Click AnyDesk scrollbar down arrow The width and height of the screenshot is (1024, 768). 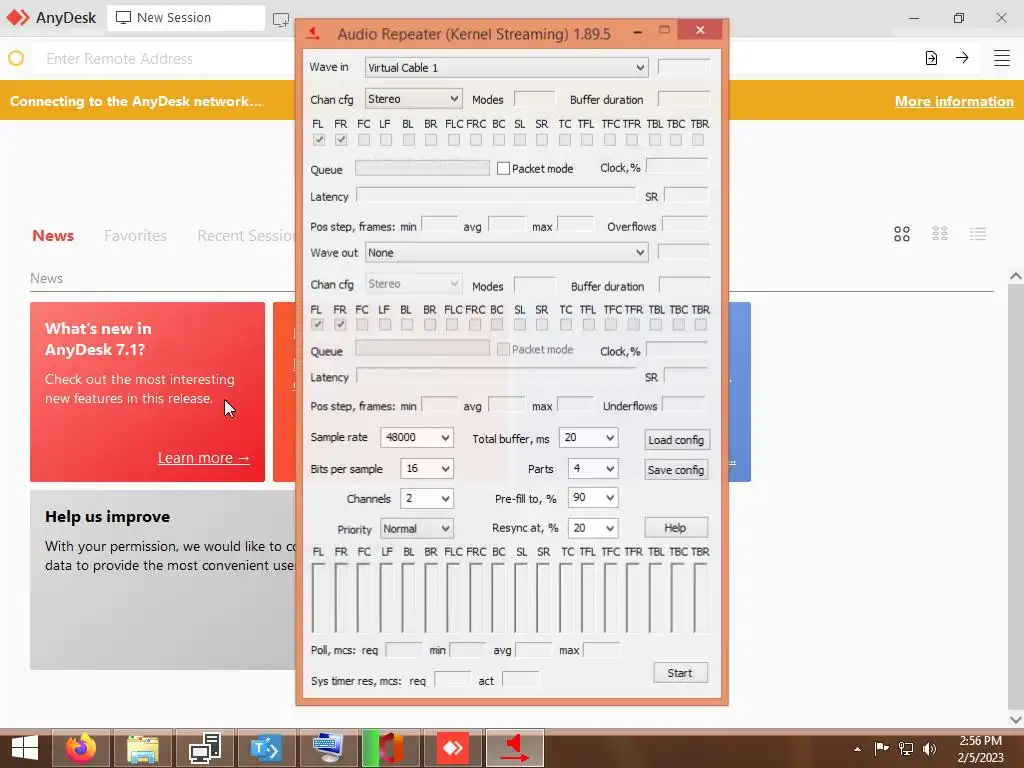point(1016,719)
